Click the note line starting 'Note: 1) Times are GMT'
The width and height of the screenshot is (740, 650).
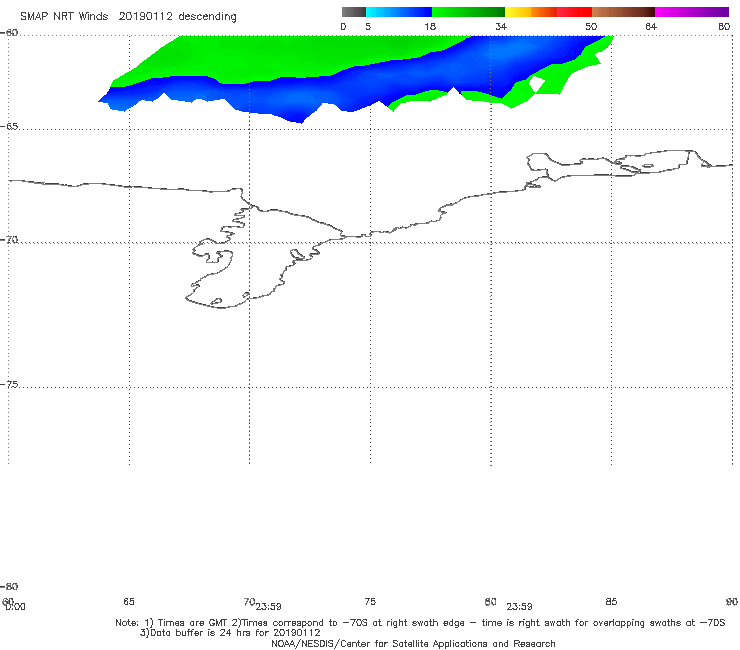(x=420, y=623)
